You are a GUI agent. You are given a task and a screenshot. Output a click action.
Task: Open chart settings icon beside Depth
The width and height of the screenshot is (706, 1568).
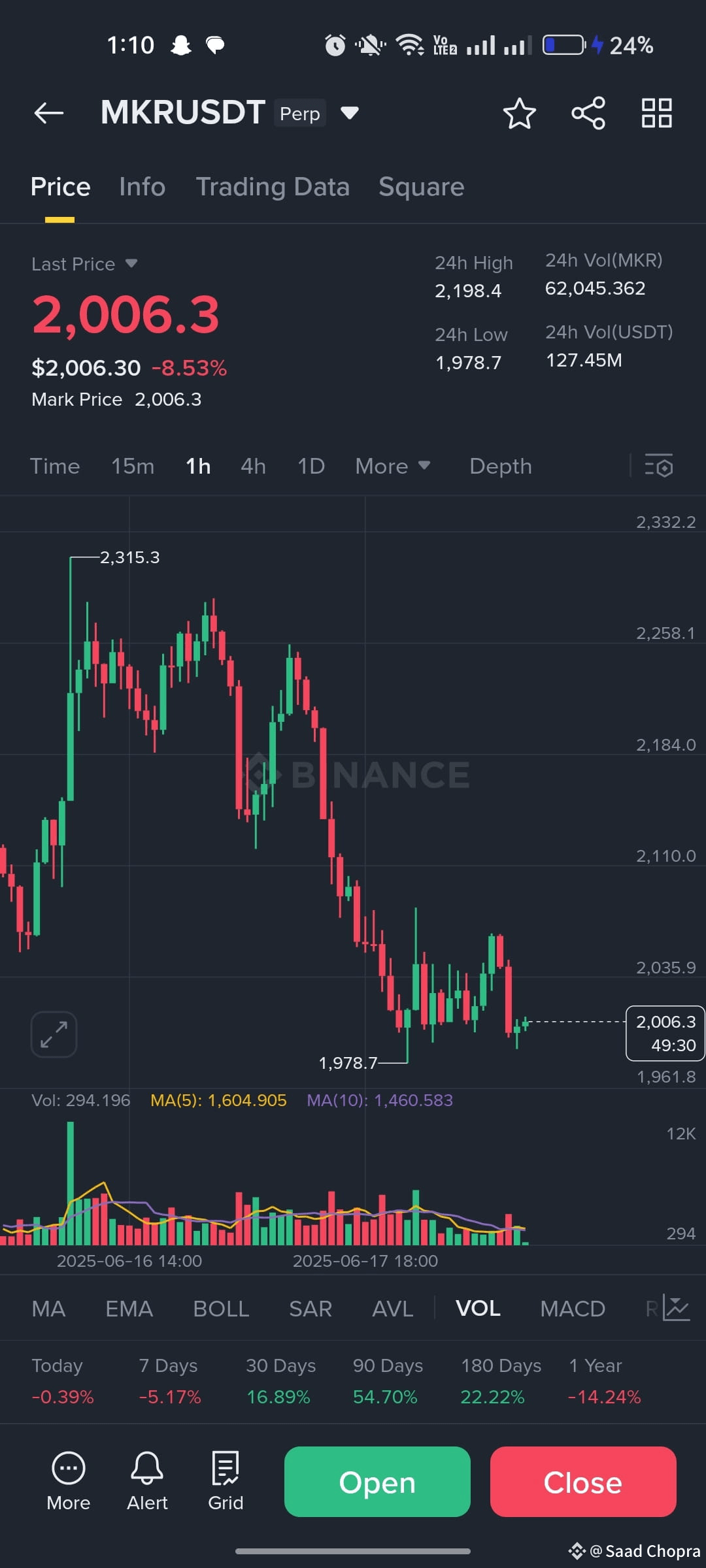tap(658, 466)
